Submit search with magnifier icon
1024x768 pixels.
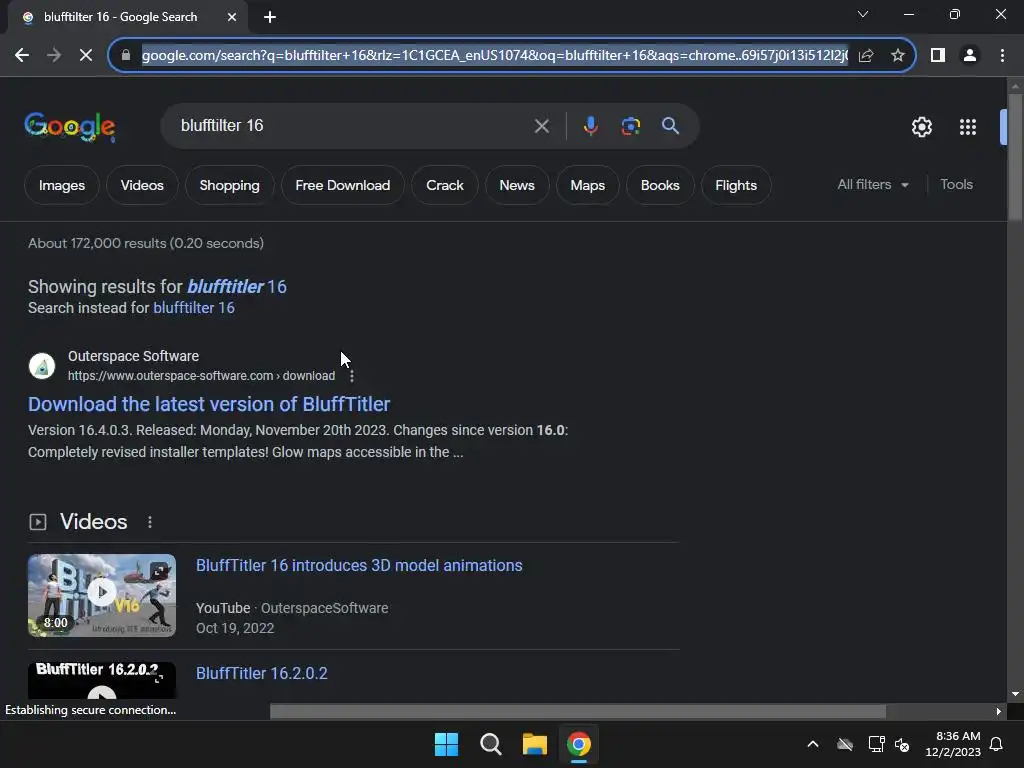tap(670, 126)
